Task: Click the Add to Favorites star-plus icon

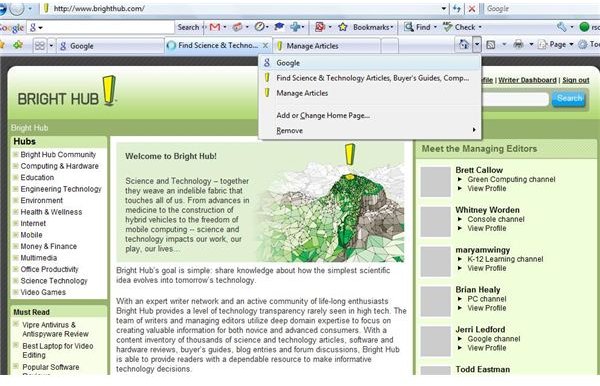Action: coord(18,45)
